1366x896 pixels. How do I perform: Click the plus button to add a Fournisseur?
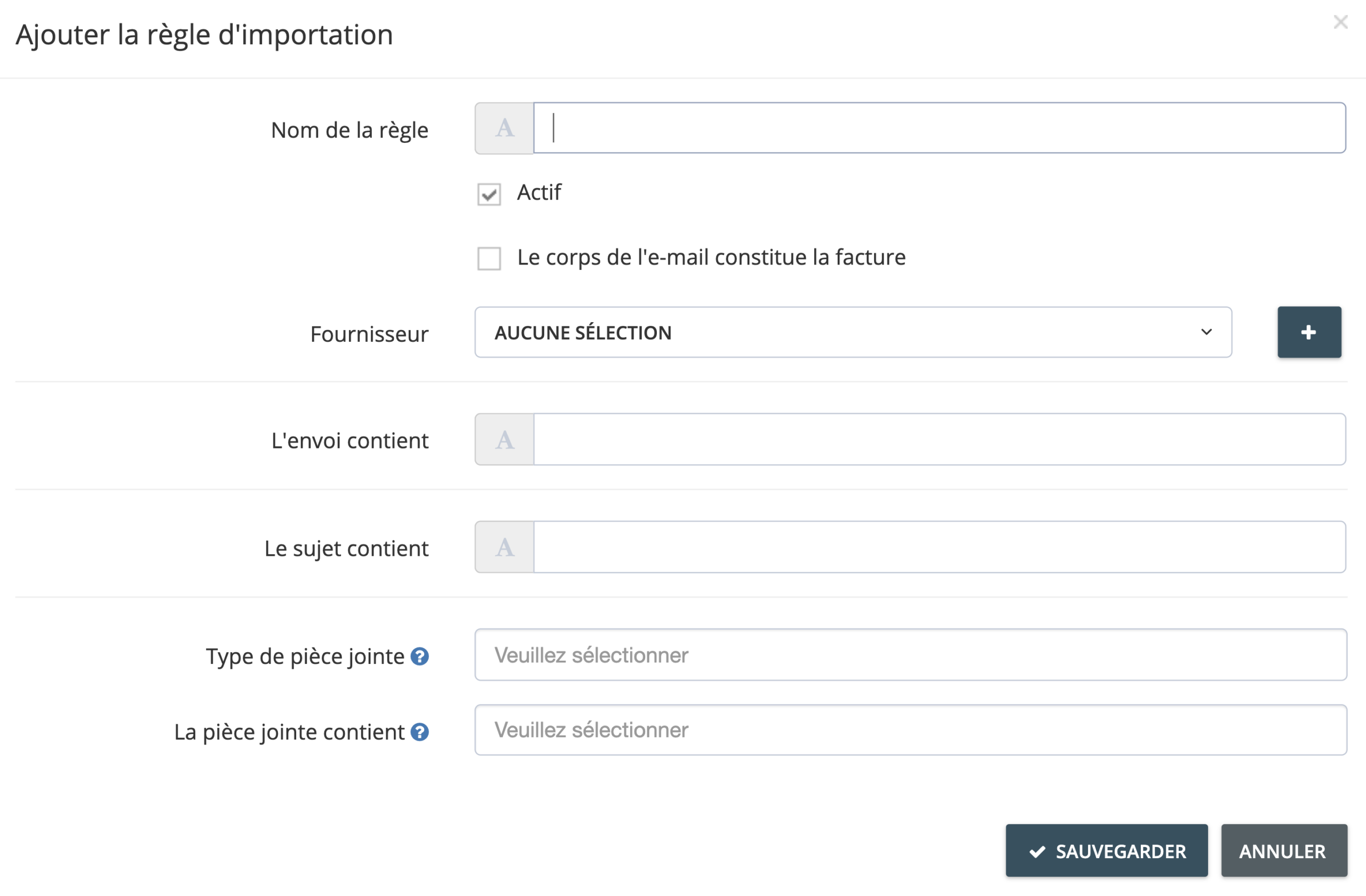(x=1309, y=332)
